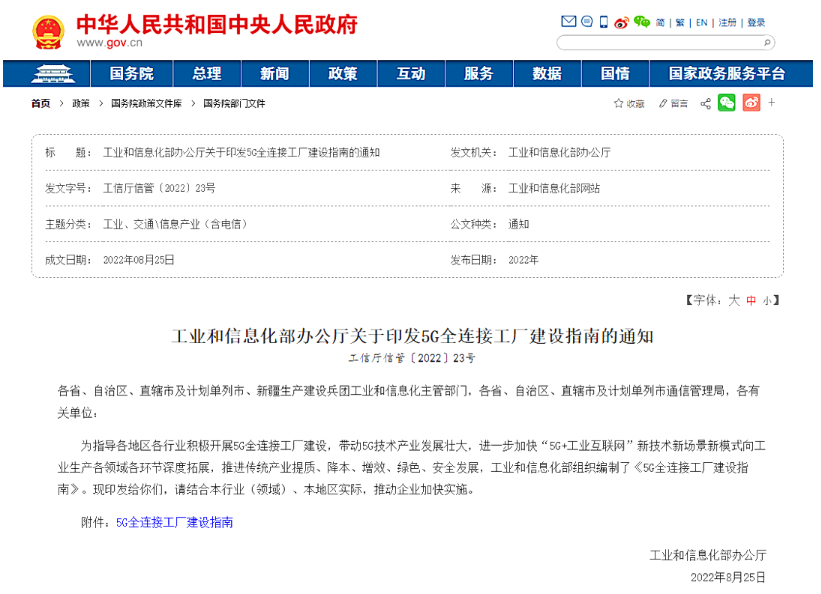Switch to the 政策 navigation tab
Viewport: 821px width, 594px height.
point(343,74)
